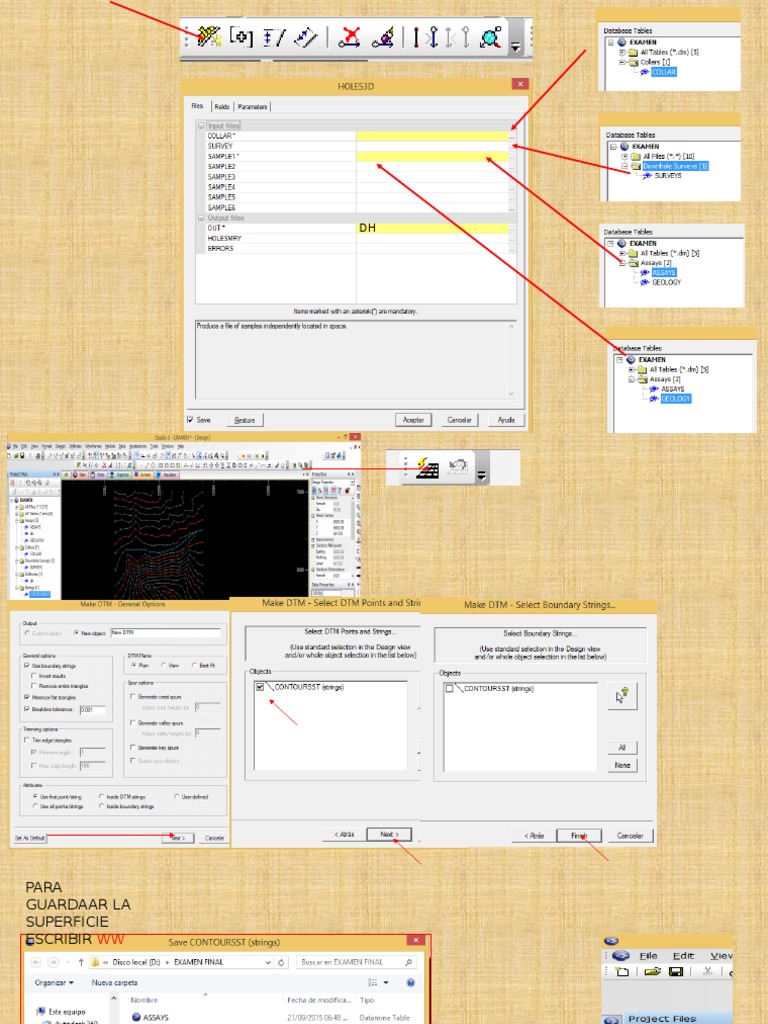768x1024 pixels.
Task: Click the Restore button in HOLES3D
Action: point(245,420)
